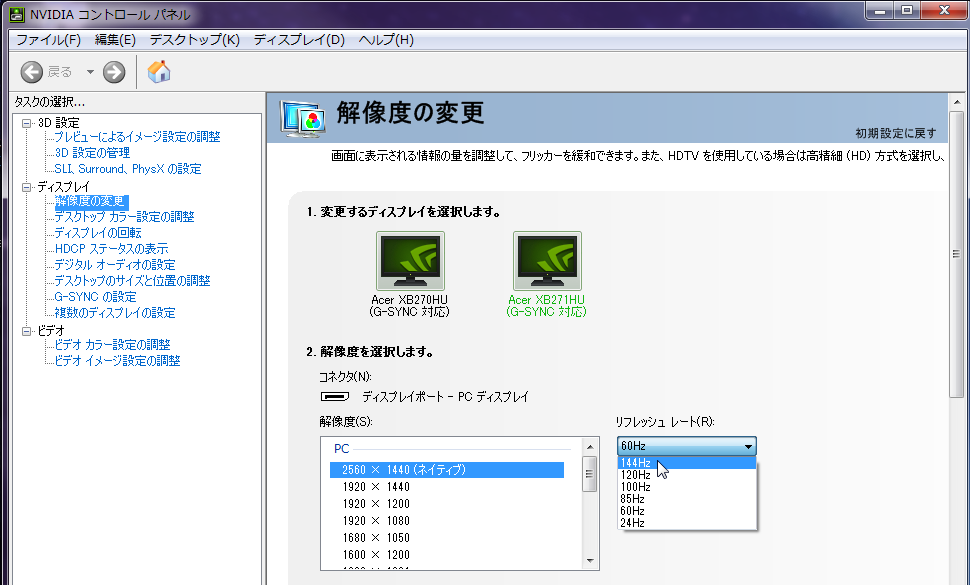Maximize the NVIDIA control panel window
The image size is (970, 585).
coord(906,11)
